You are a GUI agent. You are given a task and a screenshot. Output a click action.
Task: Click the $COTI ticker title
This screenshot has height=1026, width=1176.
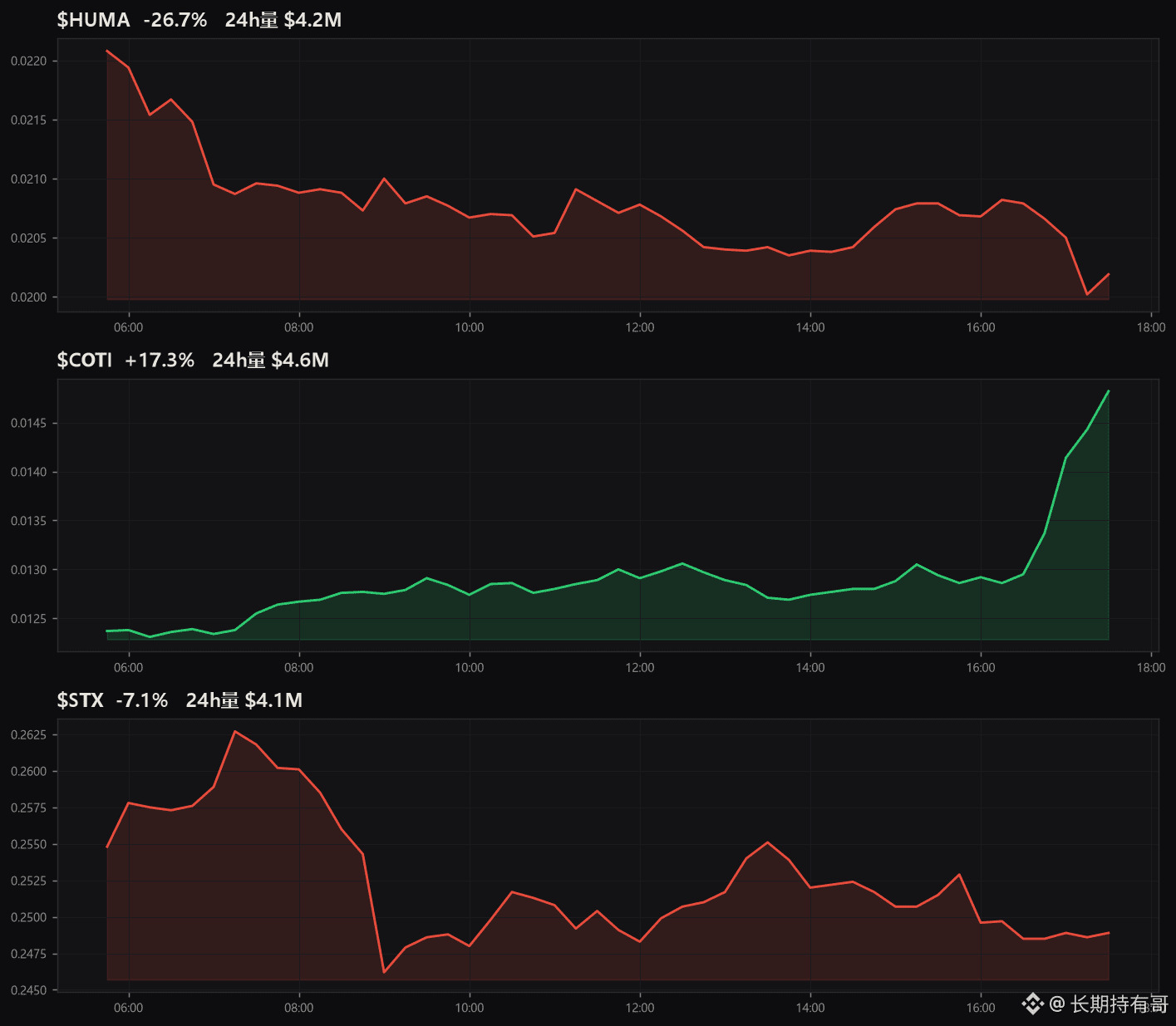85,360
